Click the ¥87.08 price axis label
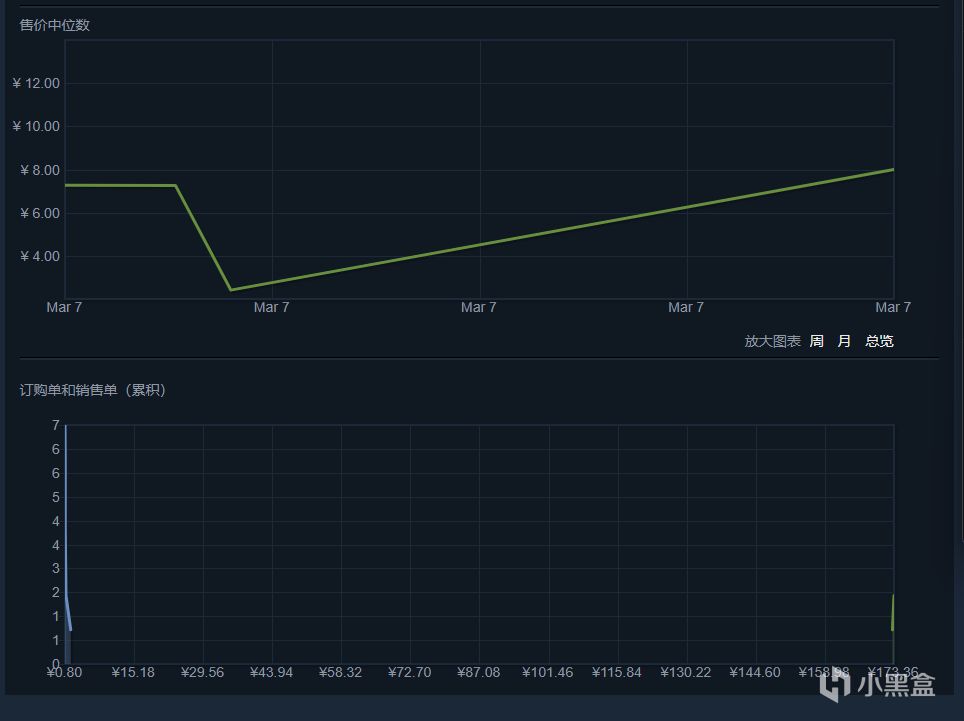 [x=479, y=672]
